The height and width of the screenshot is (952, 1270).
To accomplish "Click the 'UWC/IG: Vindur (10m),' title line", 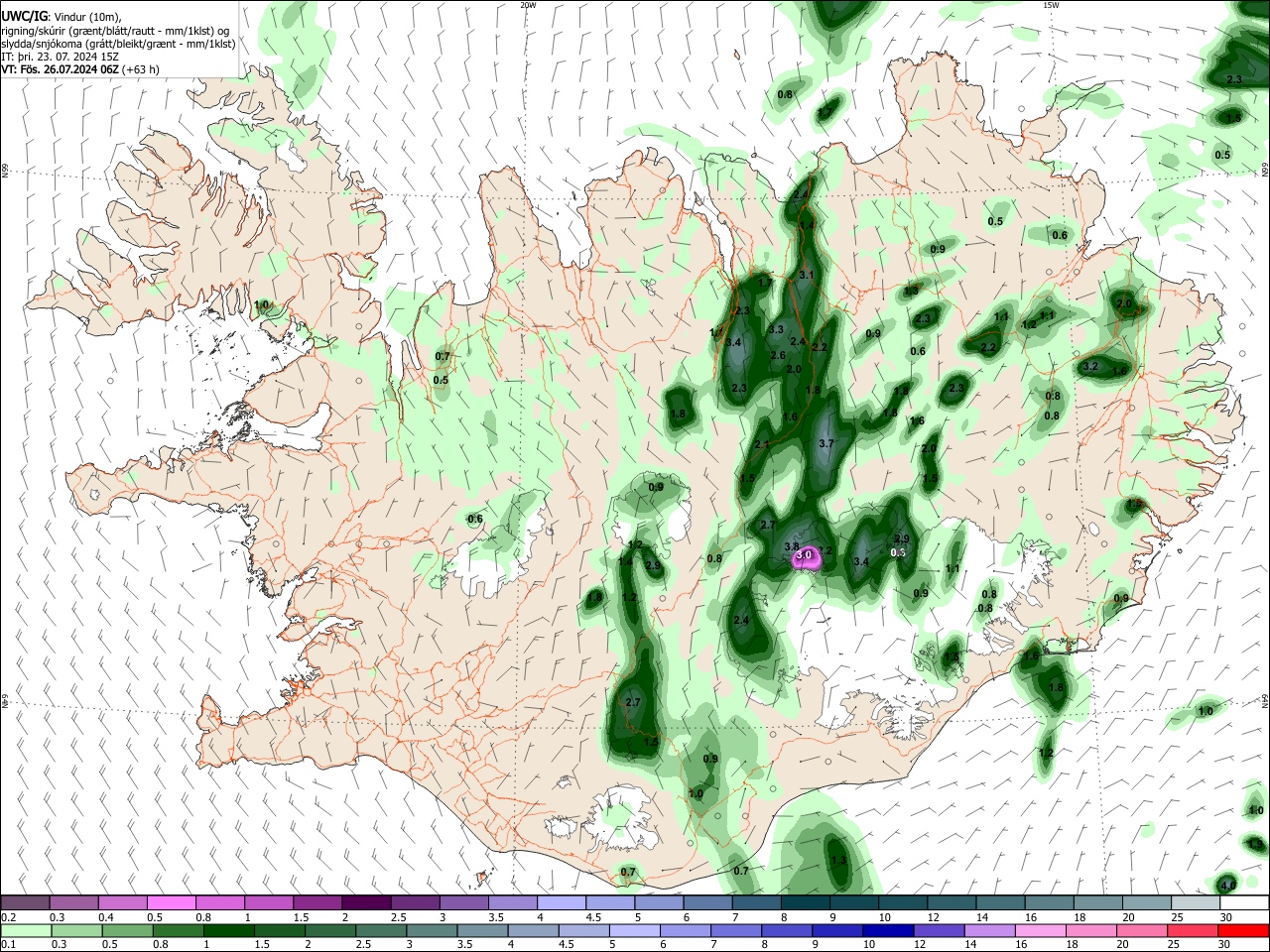I will 62,17.
